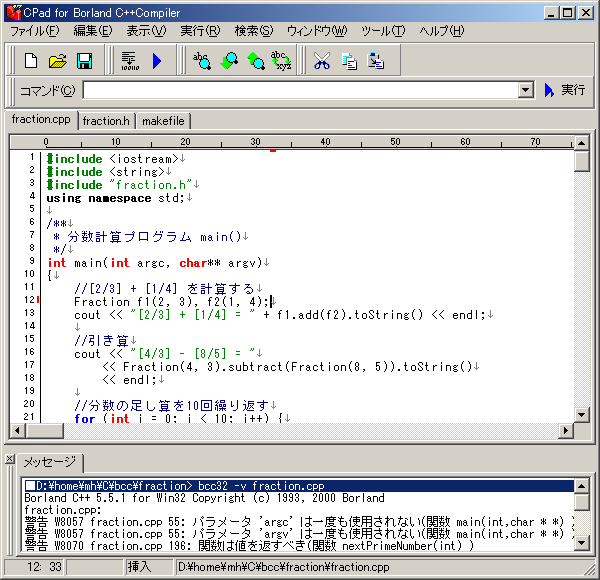Cut selection with scissors icon
This screenshot has width=600, height=580.
[x=322, y=61]
